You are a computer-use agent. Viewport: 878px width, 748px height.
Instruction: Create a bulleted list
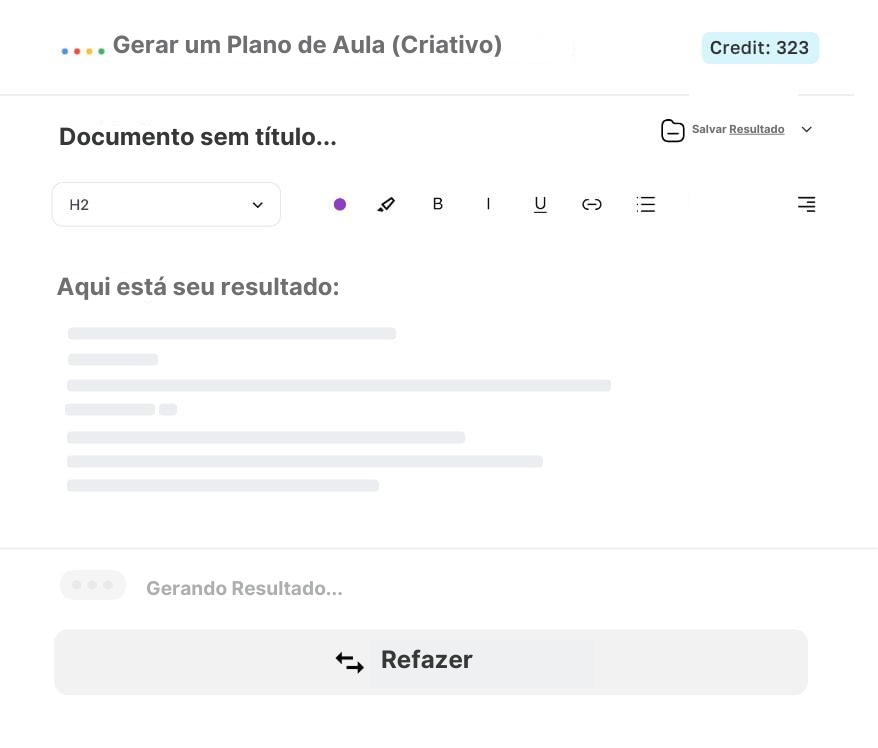click(x=646, y=204)
